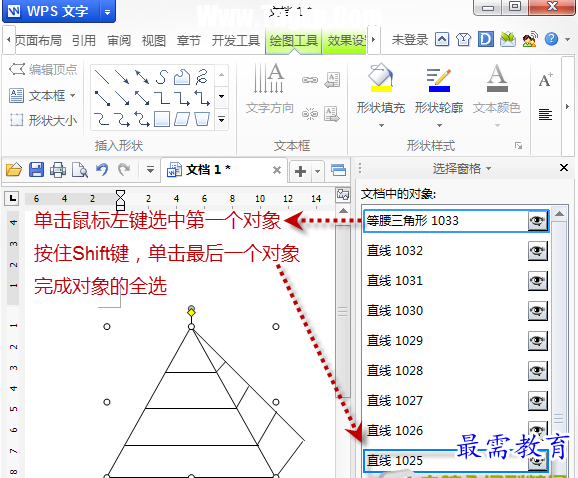Toggle visibility of 等腰三角形 1033
Viewport: 578px width, 478px height.
(537, 221)
